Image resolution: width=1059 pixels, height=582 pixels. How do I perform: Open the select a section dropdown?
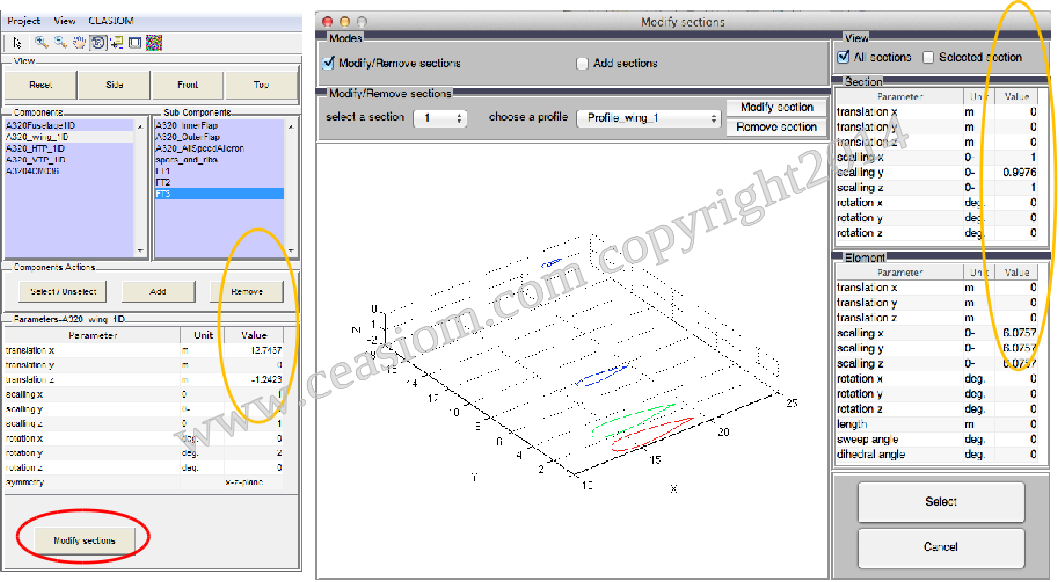[x=441, y=118]
